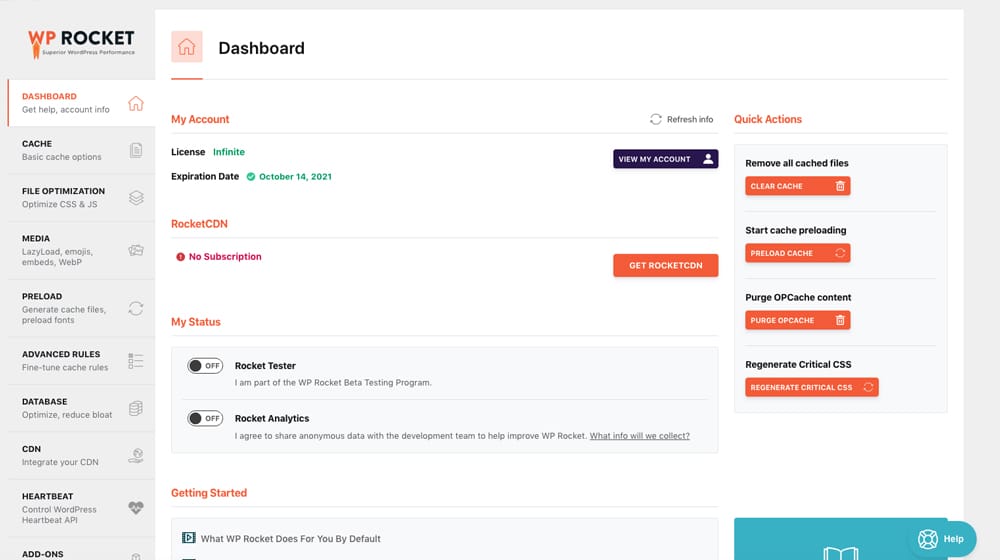Click the 'October 14, 2021' expiration date

point(295,177)
